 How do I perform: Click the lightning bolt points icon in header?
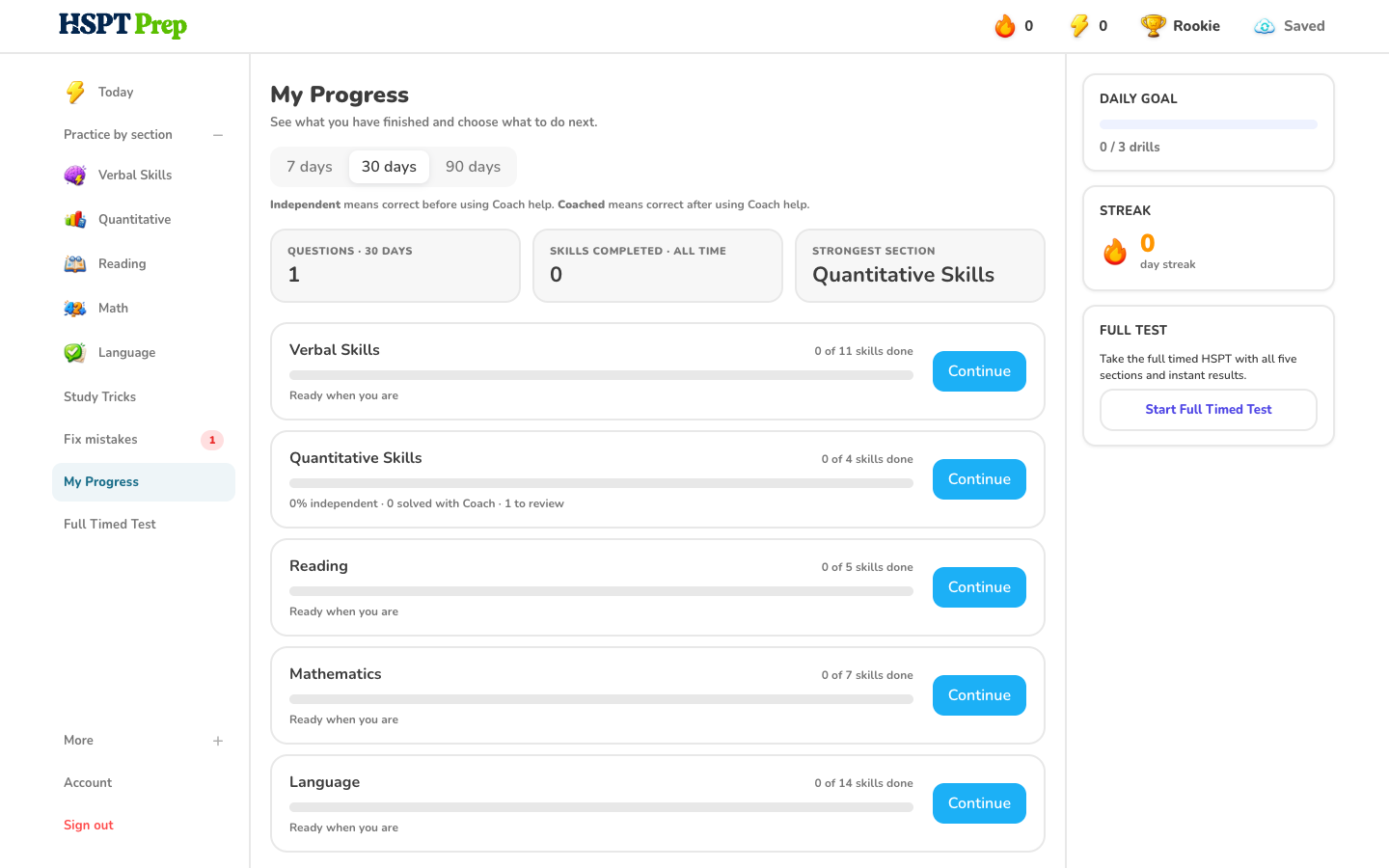tap(1079, 26)
